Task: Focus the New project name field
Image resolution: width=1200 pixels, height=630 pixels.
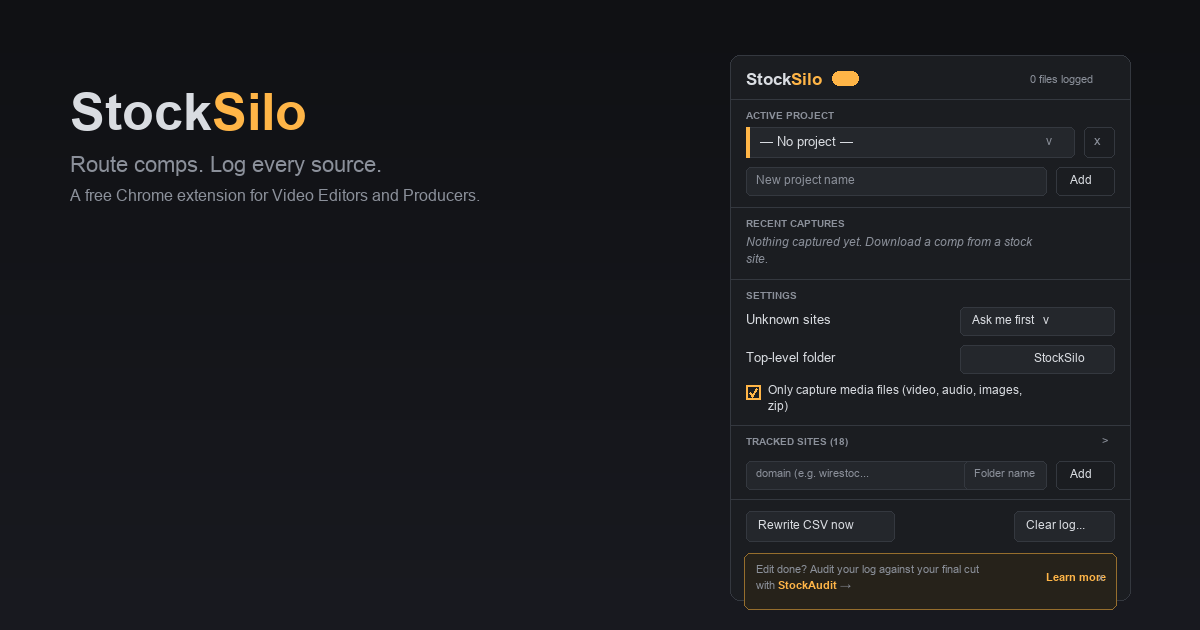Action: [896, 181]
